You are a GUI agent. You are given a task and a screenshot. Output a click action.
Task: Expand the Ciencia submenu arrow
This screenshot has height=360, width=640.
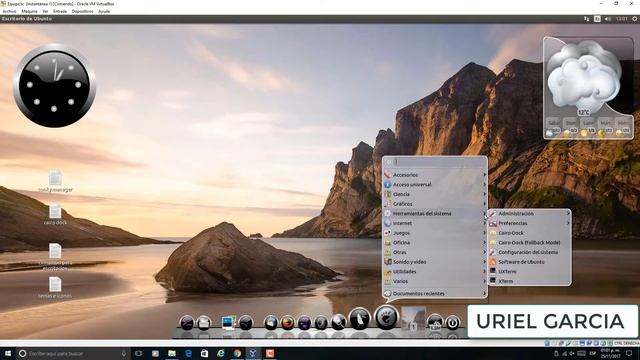(x=484, y=194)
